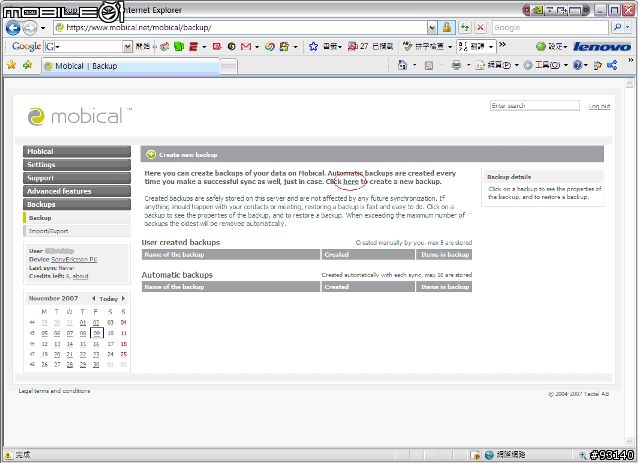Select calendar date 30
This screenshot has width=638, height=463.
[x=96, y=365]
